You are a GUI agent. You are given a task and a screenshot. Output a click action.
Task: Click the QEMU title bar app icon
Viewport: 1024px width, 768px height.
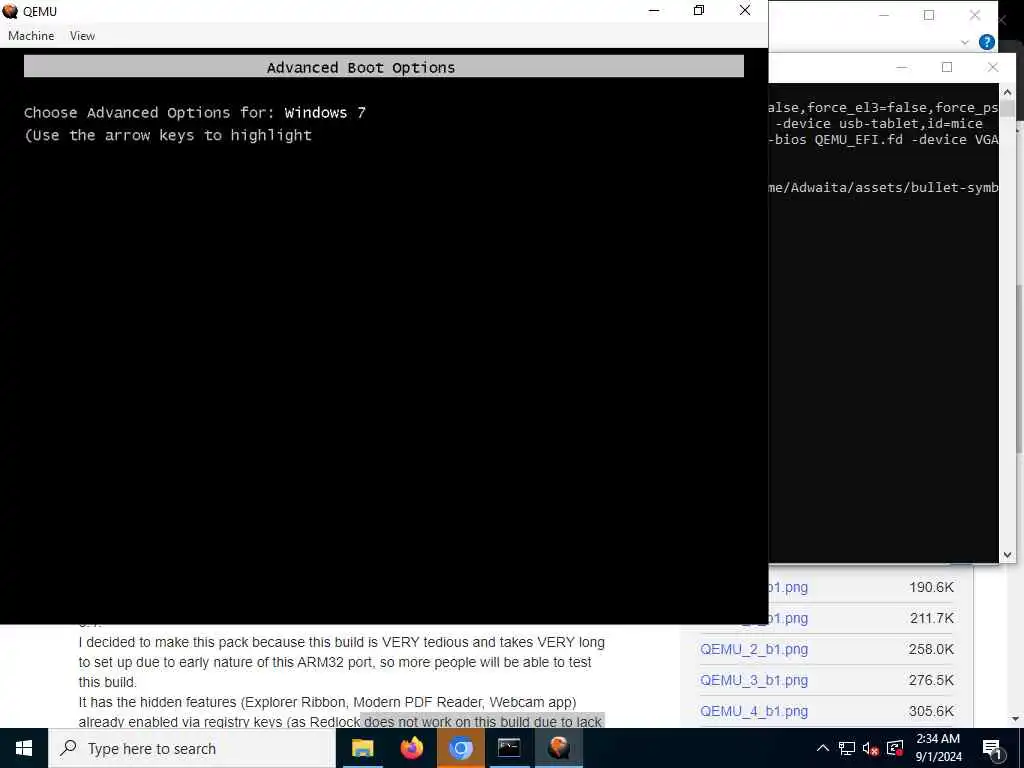tap(10, 10)
